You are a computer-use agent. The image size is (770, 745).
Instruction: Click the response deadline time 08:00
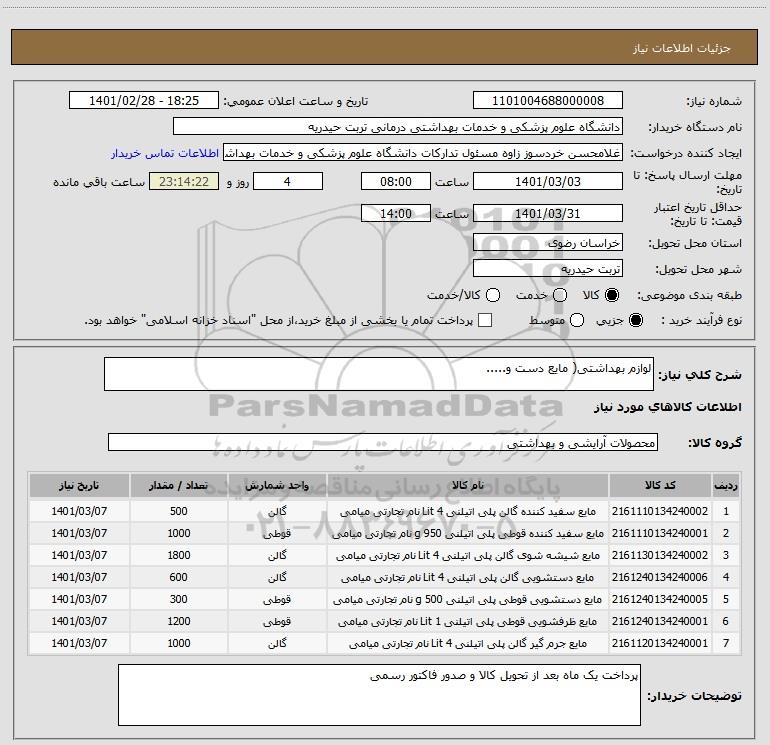coord(396,182)
